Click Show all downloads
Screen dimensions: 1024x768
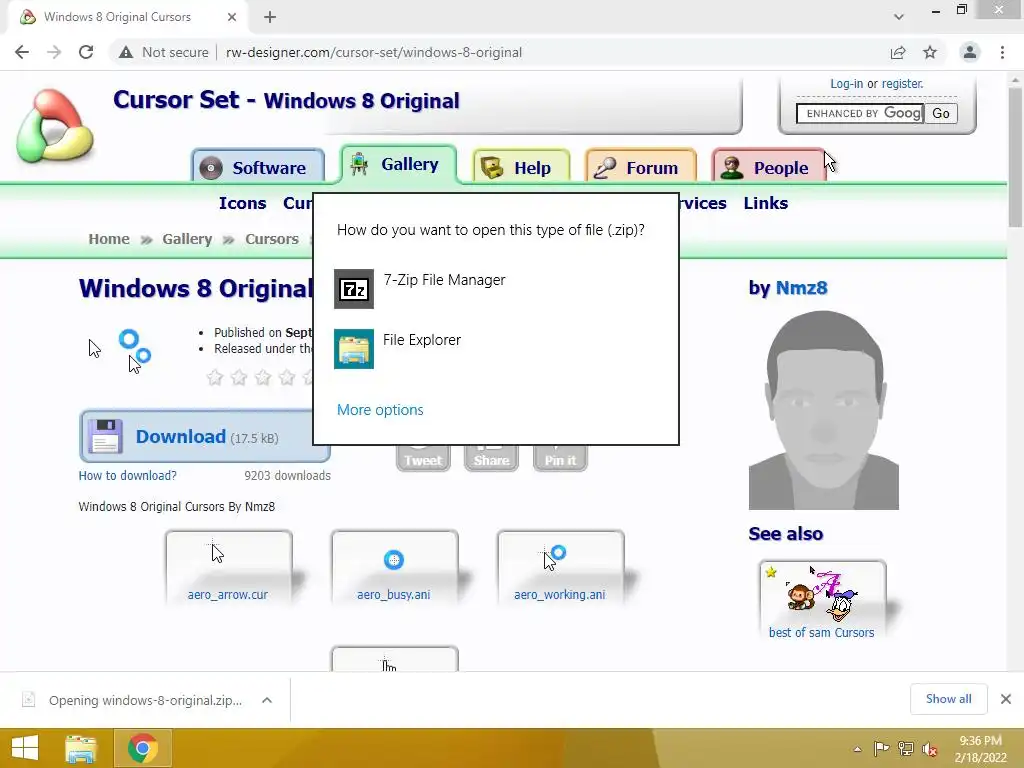(948, 699)
